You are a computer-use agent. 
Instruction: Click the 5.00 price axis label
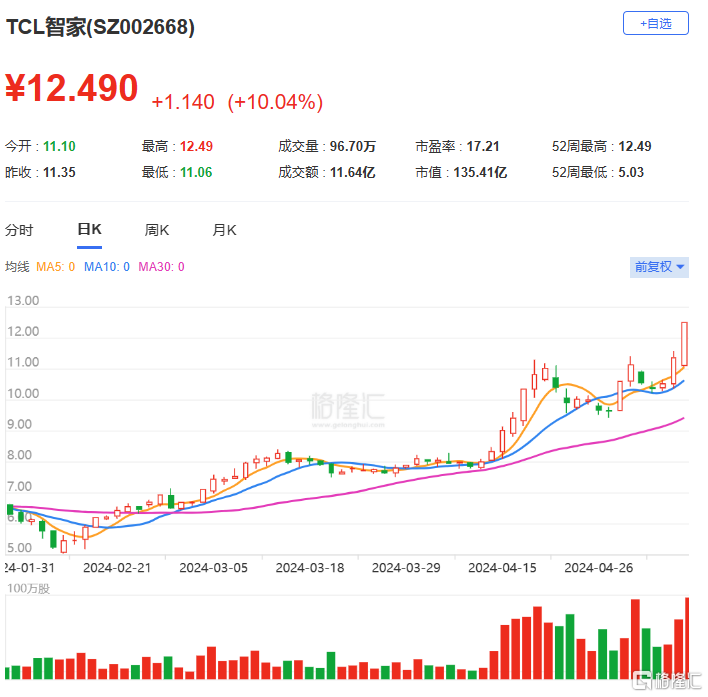pyautogui.click(x=19, y=548)
